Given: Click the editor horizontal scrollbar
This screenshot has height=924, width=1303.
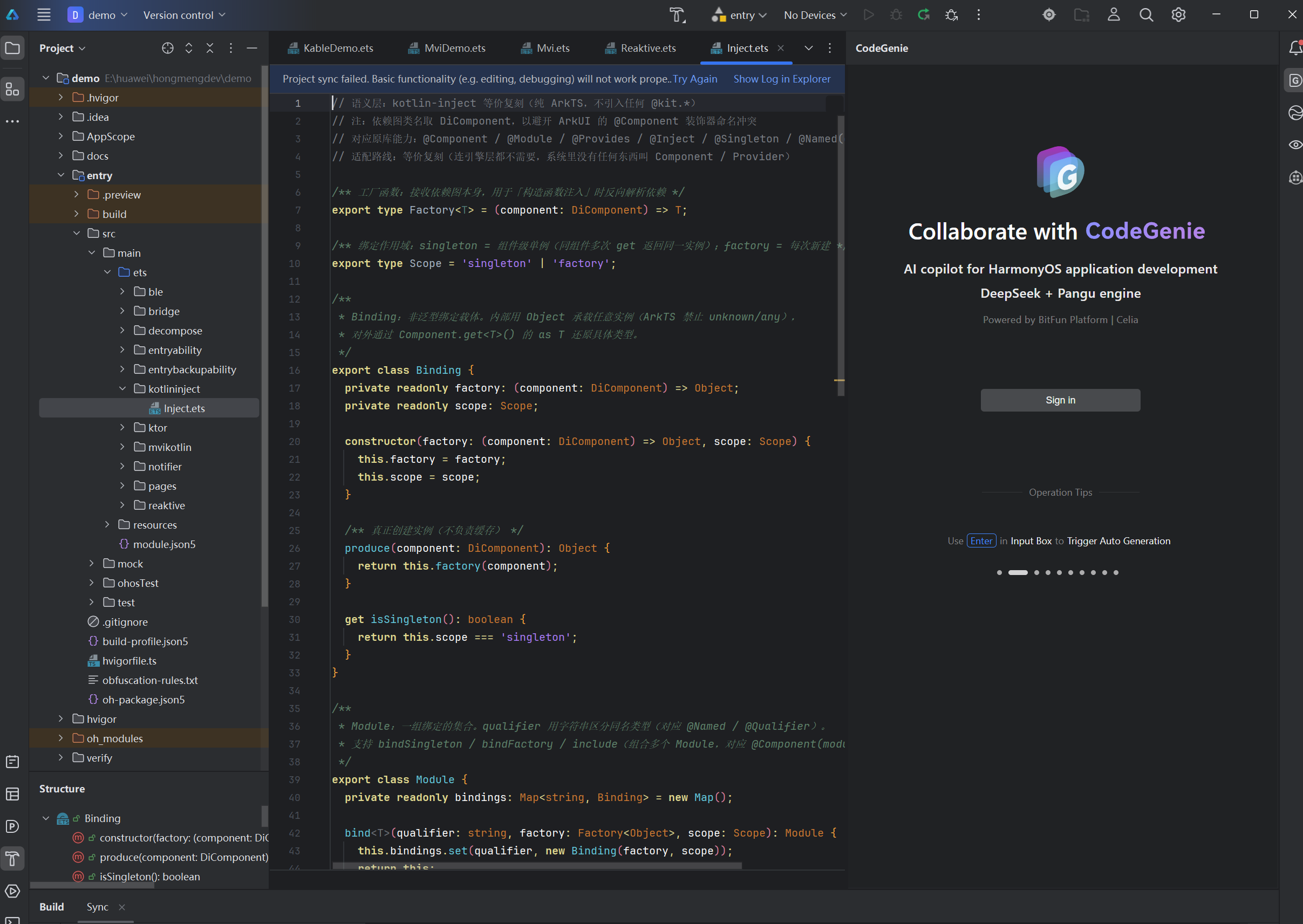Looking at the screenshot, I should tap(537, 866).
